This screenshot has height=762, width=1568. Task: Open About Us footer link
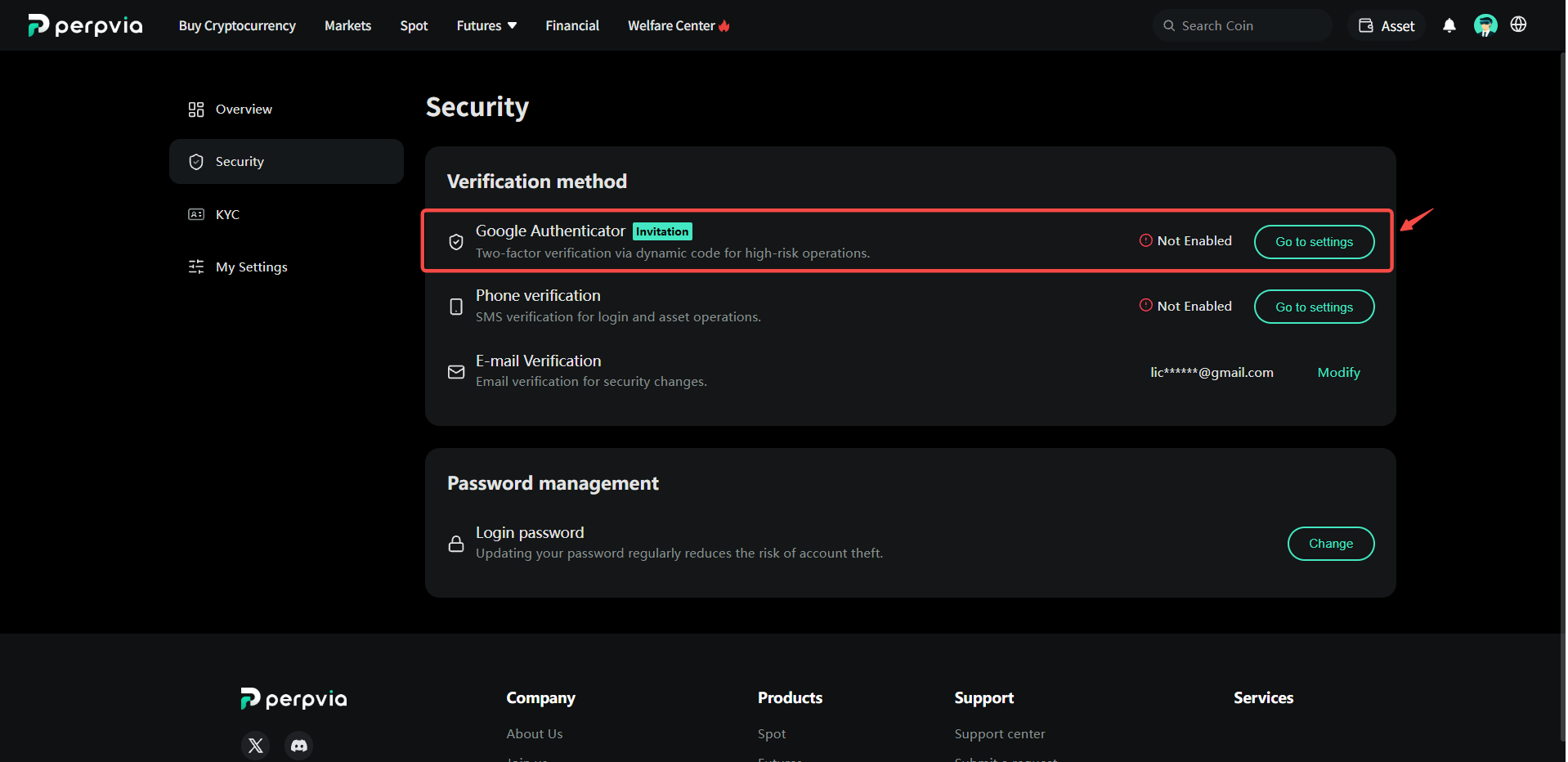point(535,734)
